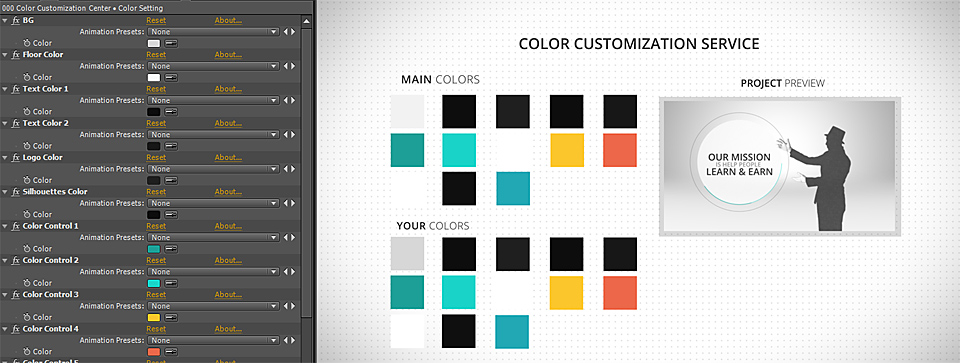Open Animation Presets dropdown for Color Control 1
Screen dimensions: 960x363
click(x=214, y=238)
